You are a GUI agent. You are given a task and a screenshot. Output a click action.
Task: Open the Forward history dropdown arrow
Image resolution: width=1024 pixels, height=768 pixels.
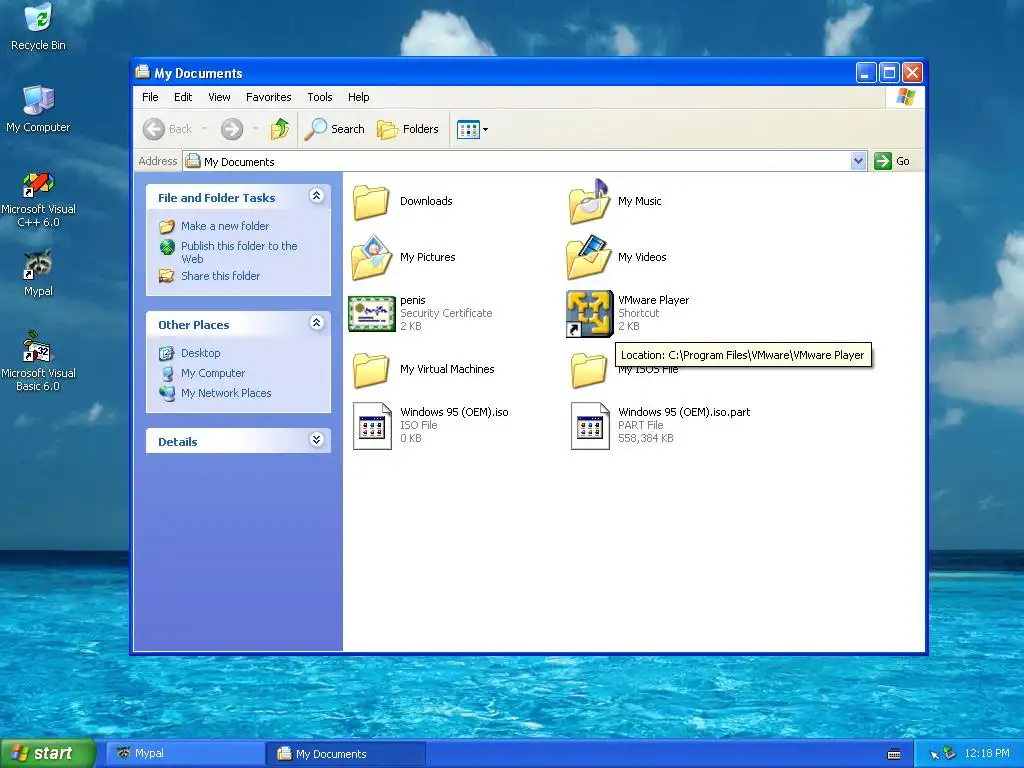point(255,129)
